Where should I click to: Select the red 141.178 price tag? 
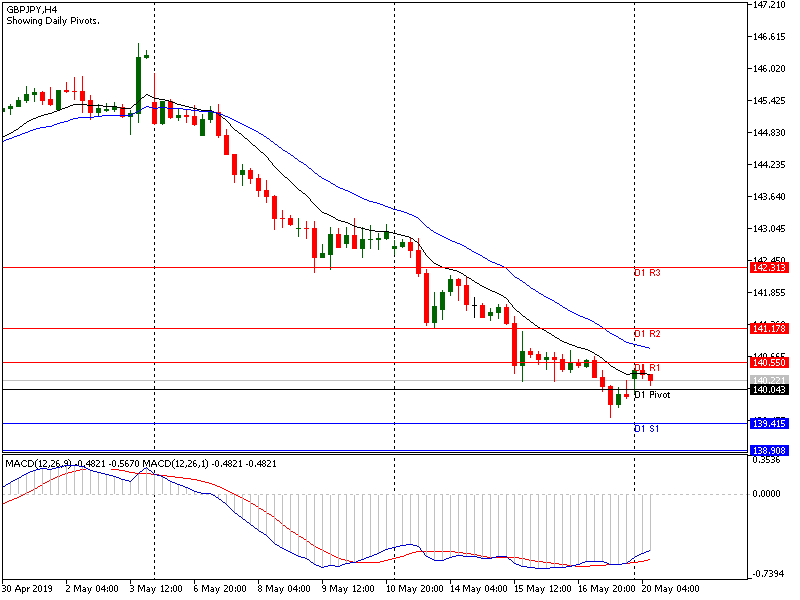tap(768, 328)
